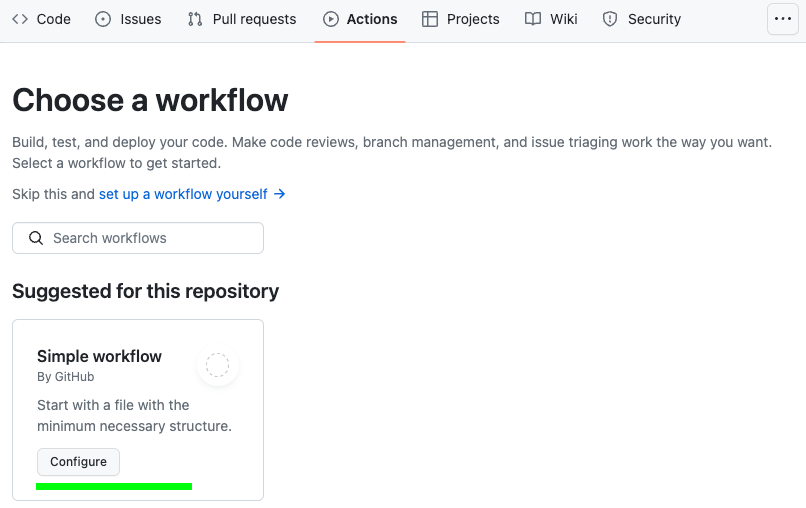The image size is (806, 508).
Task: Select the Actions tab
Action: 360,19
